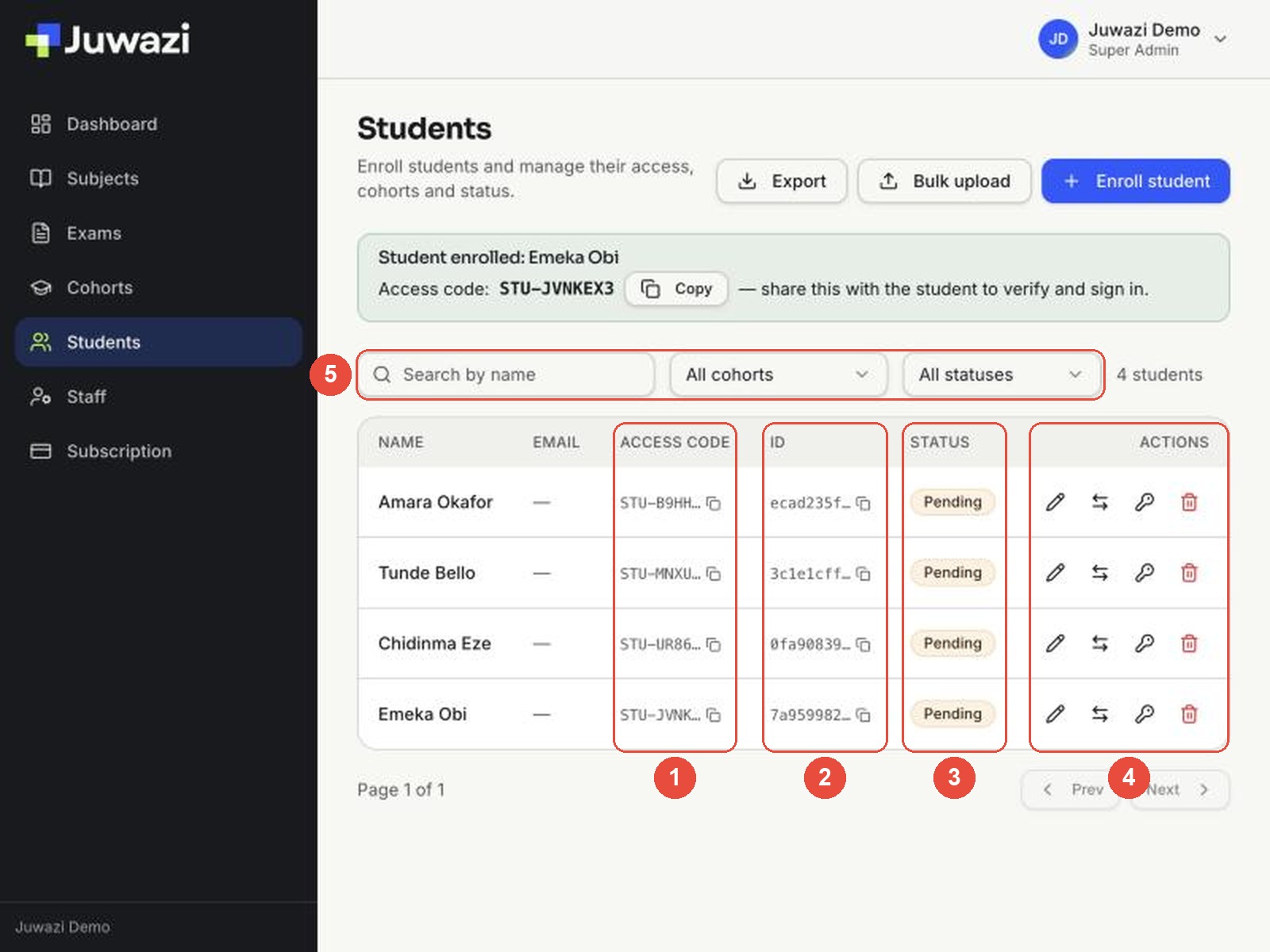Copy ID 0fa90839 of Chidinma Eze
Screen dimensions: 1270x952
point(864,644)
